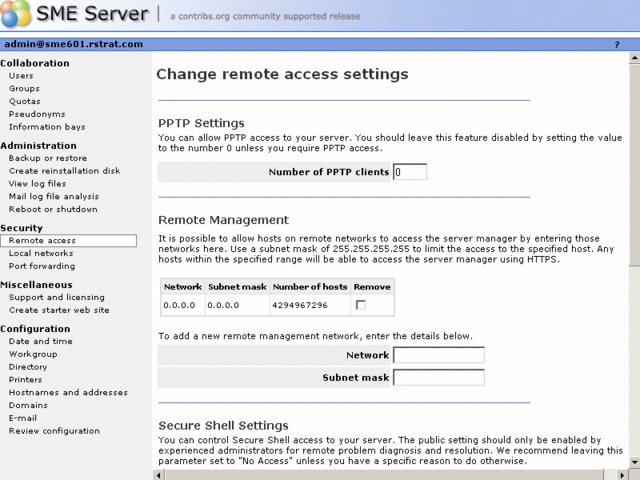Click the Network column header
This screenshot has height=480, width=640.
pyautogui.click(x=183, y=287)
